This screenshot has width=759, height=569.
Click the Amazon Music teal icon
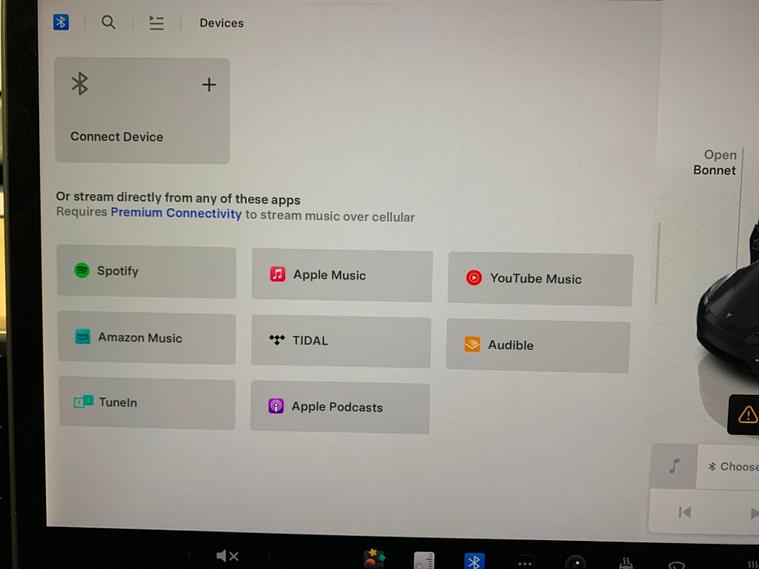point(83,337)
